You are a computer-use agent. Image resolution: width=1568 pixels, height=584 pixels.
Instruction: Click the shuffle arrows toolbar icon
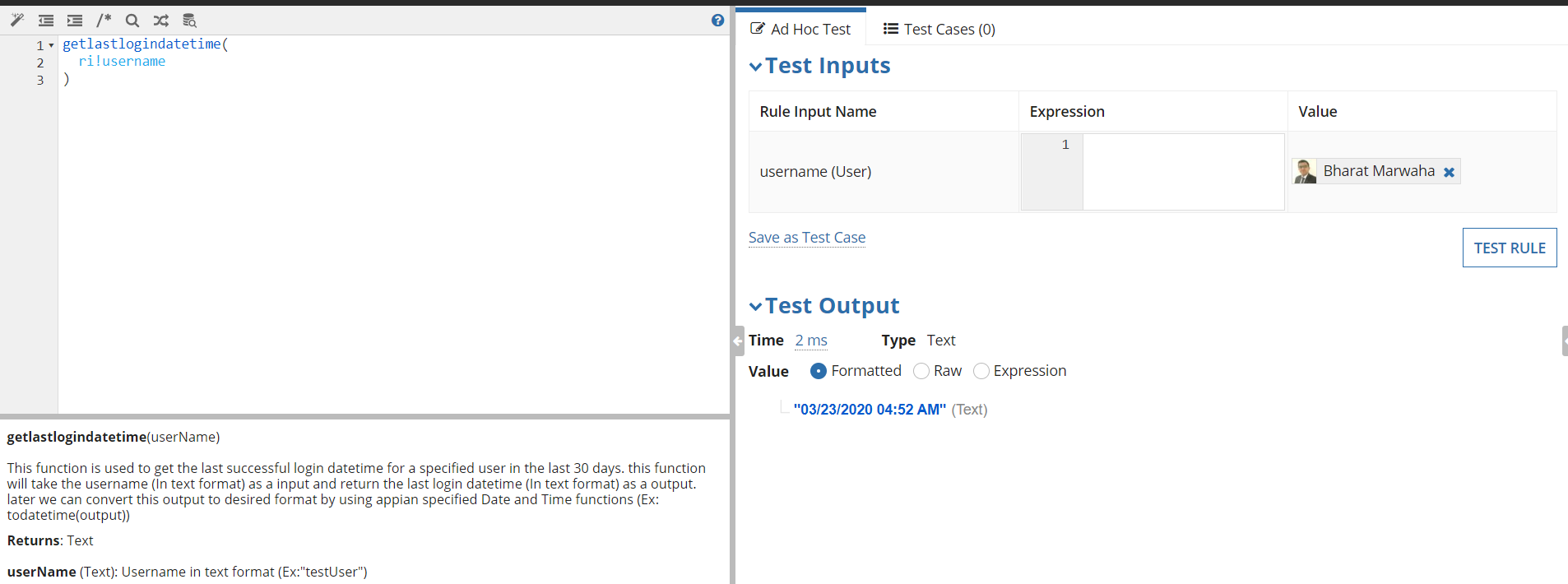click(x=160, y=21)
